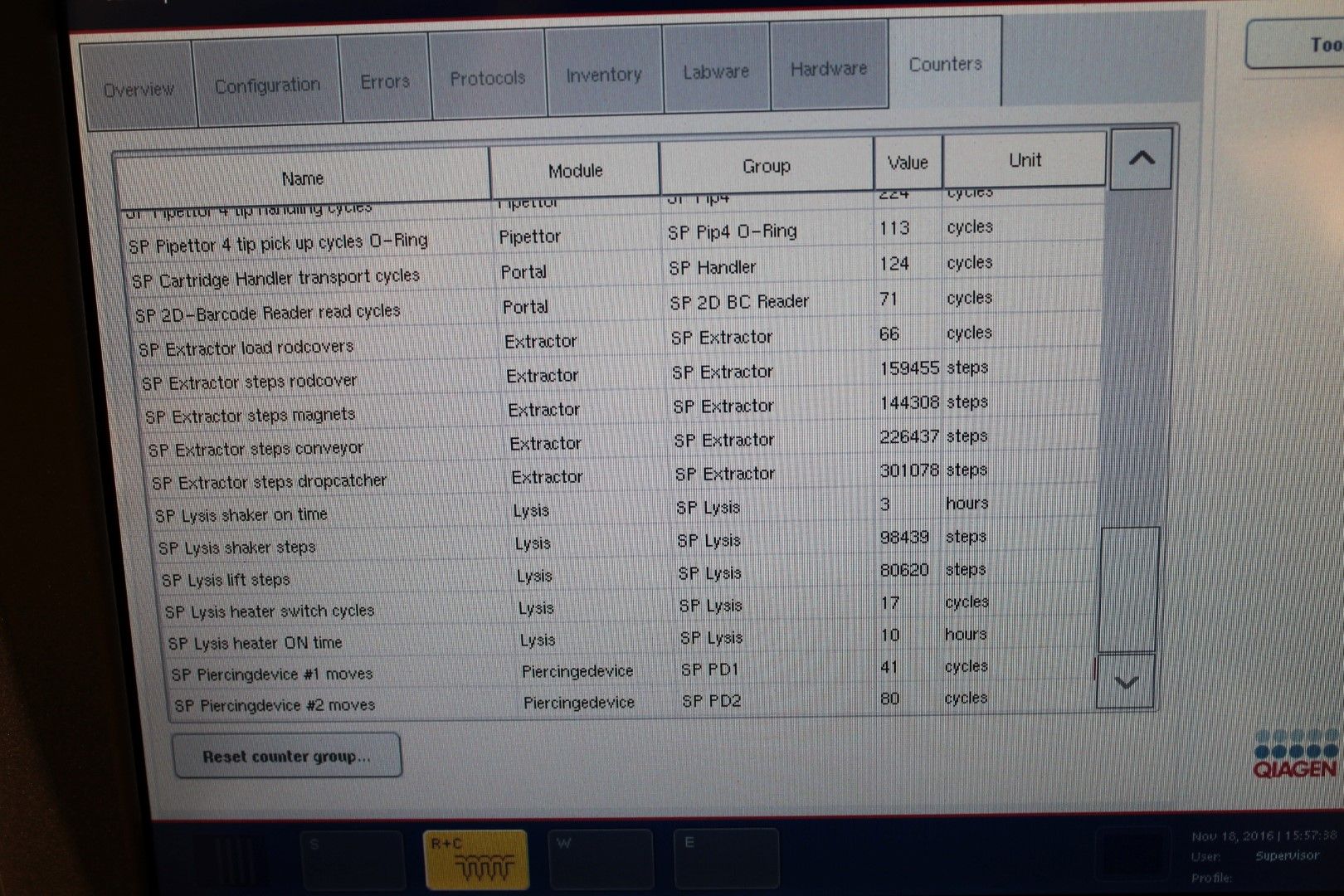Click the Supervisor user label
The image size is (1344, 896).
pos(1287,855)
